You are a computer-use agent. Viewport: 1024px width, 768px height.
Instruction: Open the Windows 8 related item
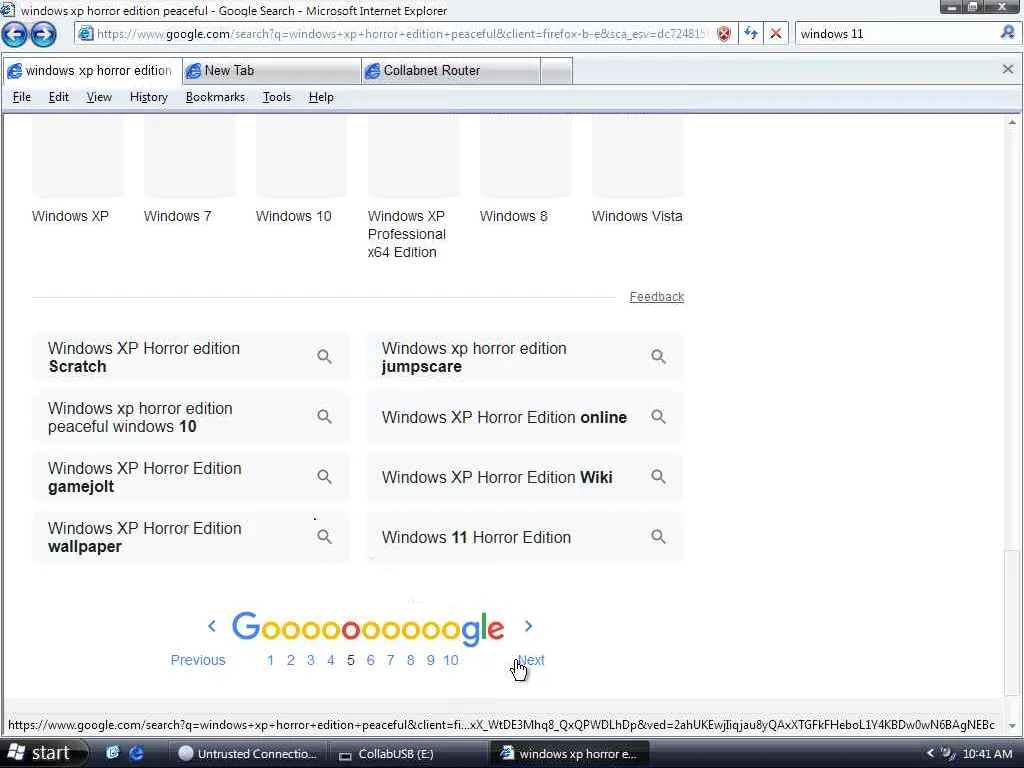tap(525, 170)
